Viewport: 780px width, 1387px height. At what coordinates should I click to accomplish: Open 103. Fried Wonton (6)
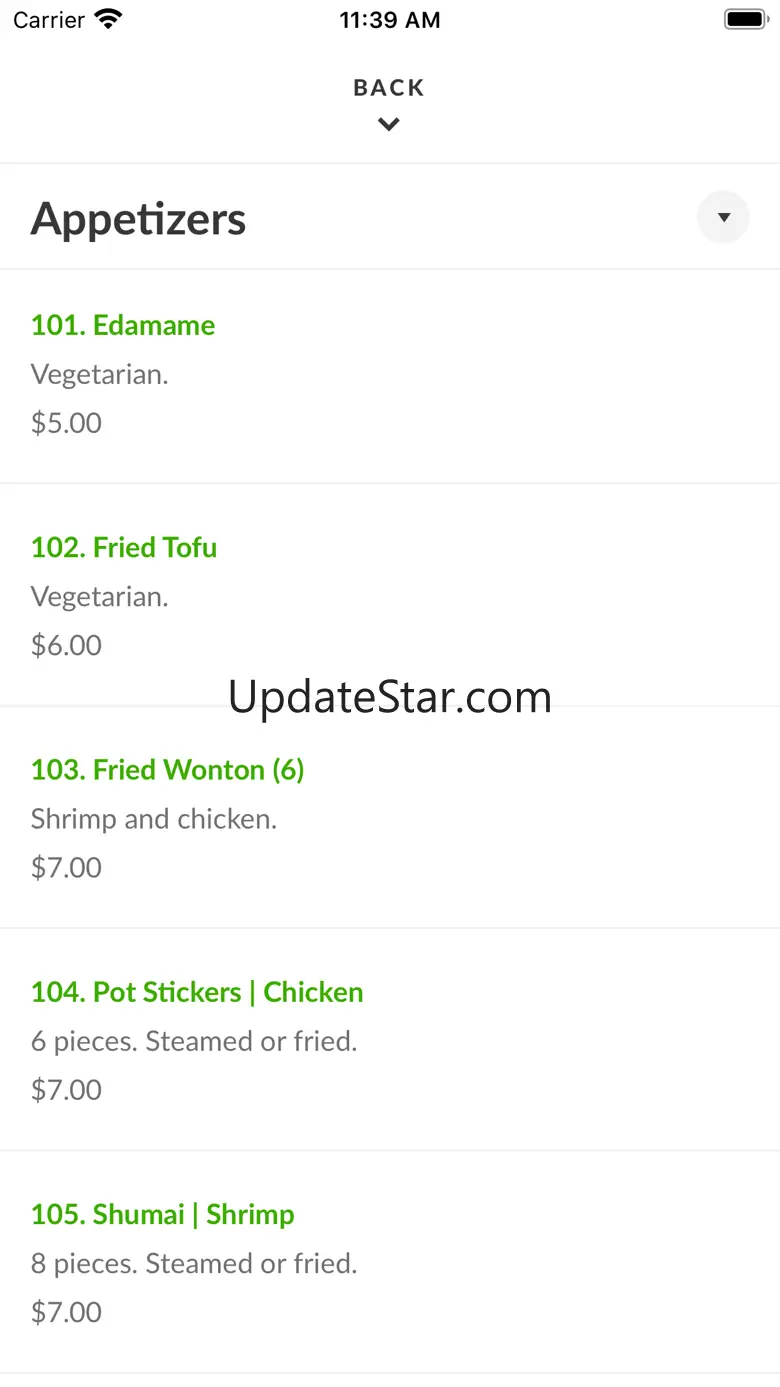pos(167,769)
